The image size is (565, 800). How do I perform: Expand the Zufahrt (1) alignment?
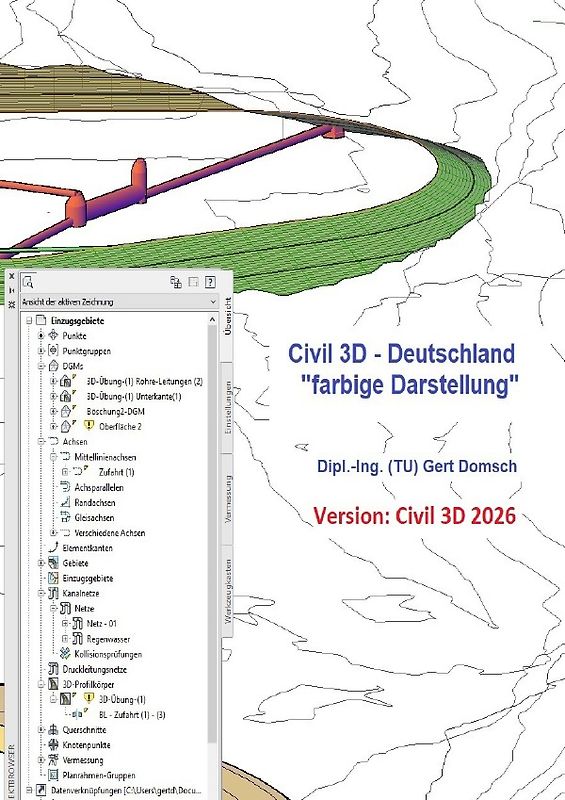[x=65, y=471]
